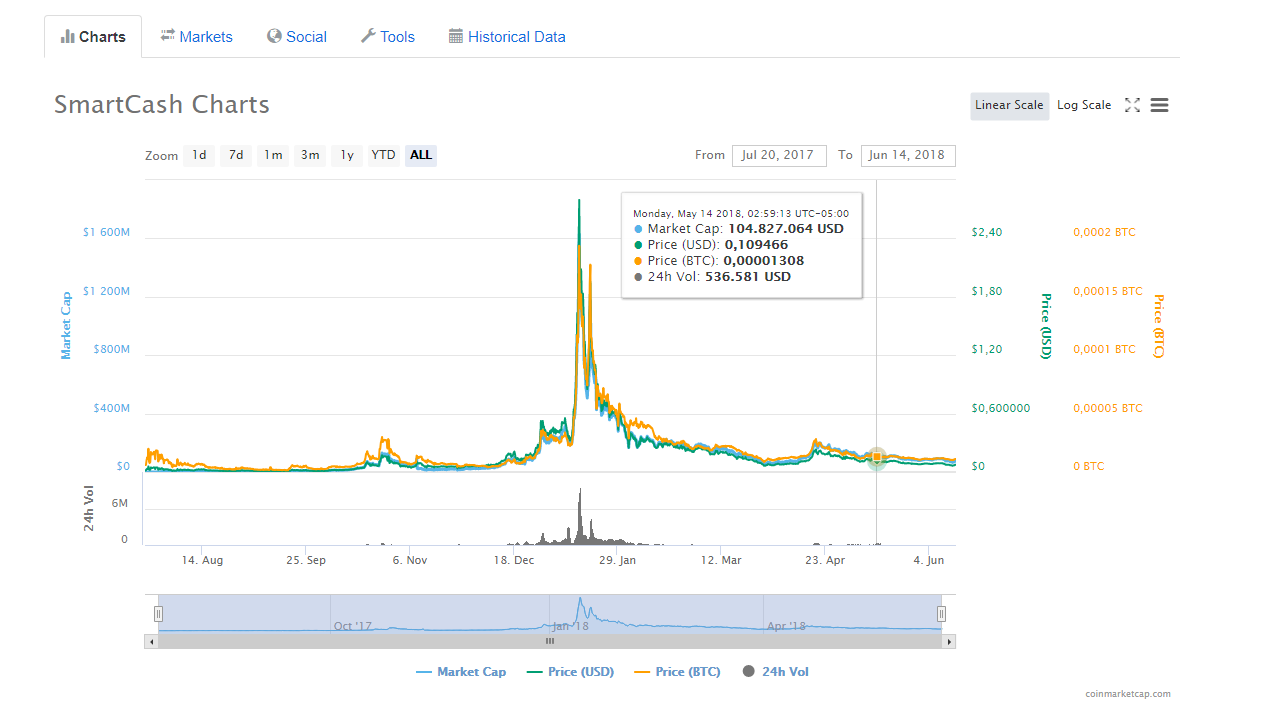1276x710 pixels.
Task: Click the To date field
Action: (x=908, y=155)
